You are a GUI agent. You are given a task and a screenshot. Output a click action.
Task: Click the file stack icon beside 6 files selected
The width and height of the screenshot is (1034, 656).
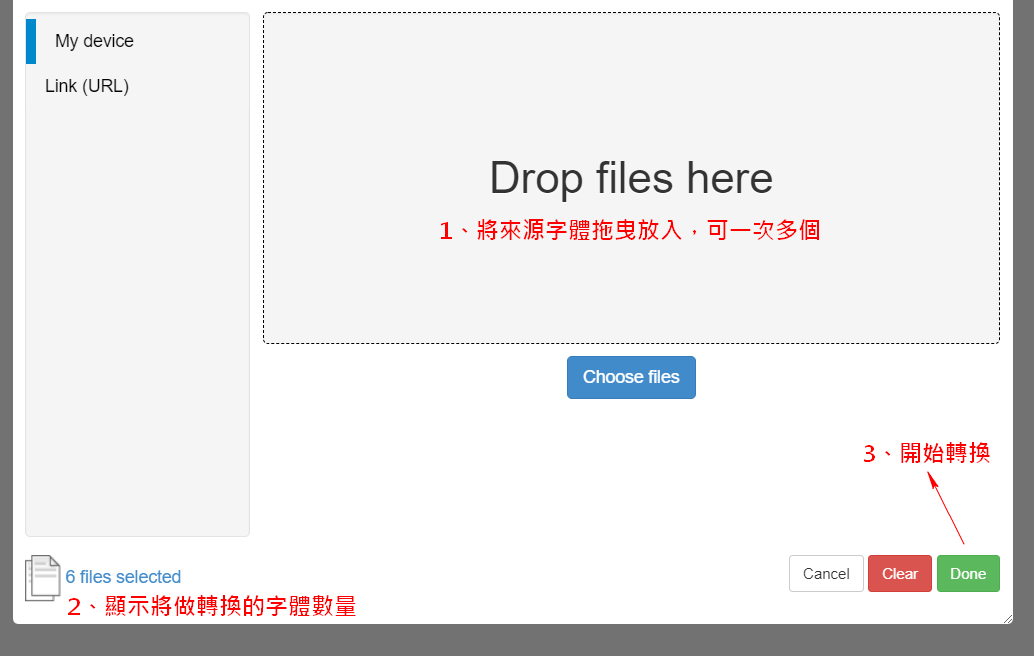click(41, 577)
